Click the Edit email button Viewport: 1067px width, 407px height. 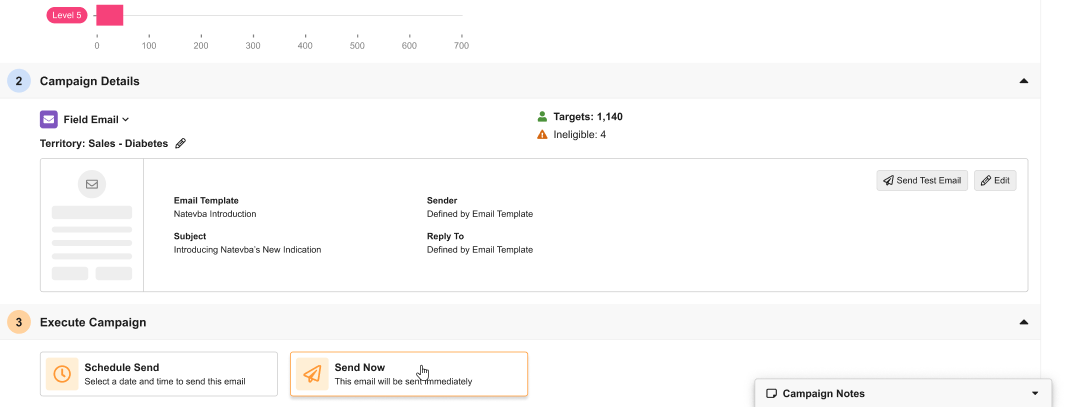point(995,180)
